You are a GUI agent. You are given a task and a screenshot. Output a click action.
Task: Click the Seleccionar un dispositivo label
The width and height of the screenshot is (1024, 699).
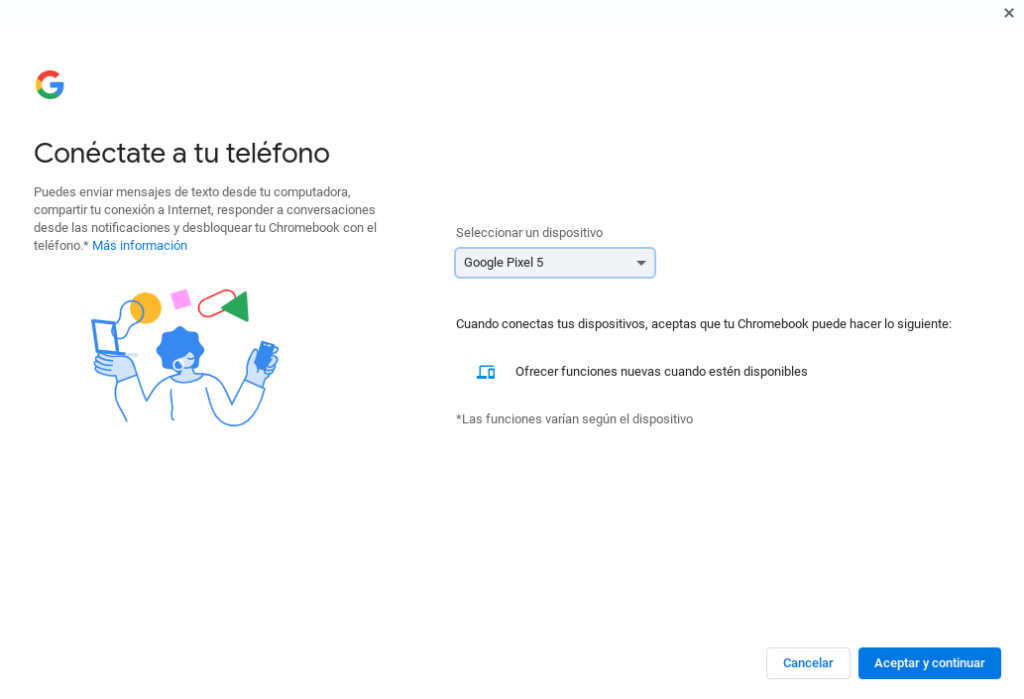click(x=529, y=233)
